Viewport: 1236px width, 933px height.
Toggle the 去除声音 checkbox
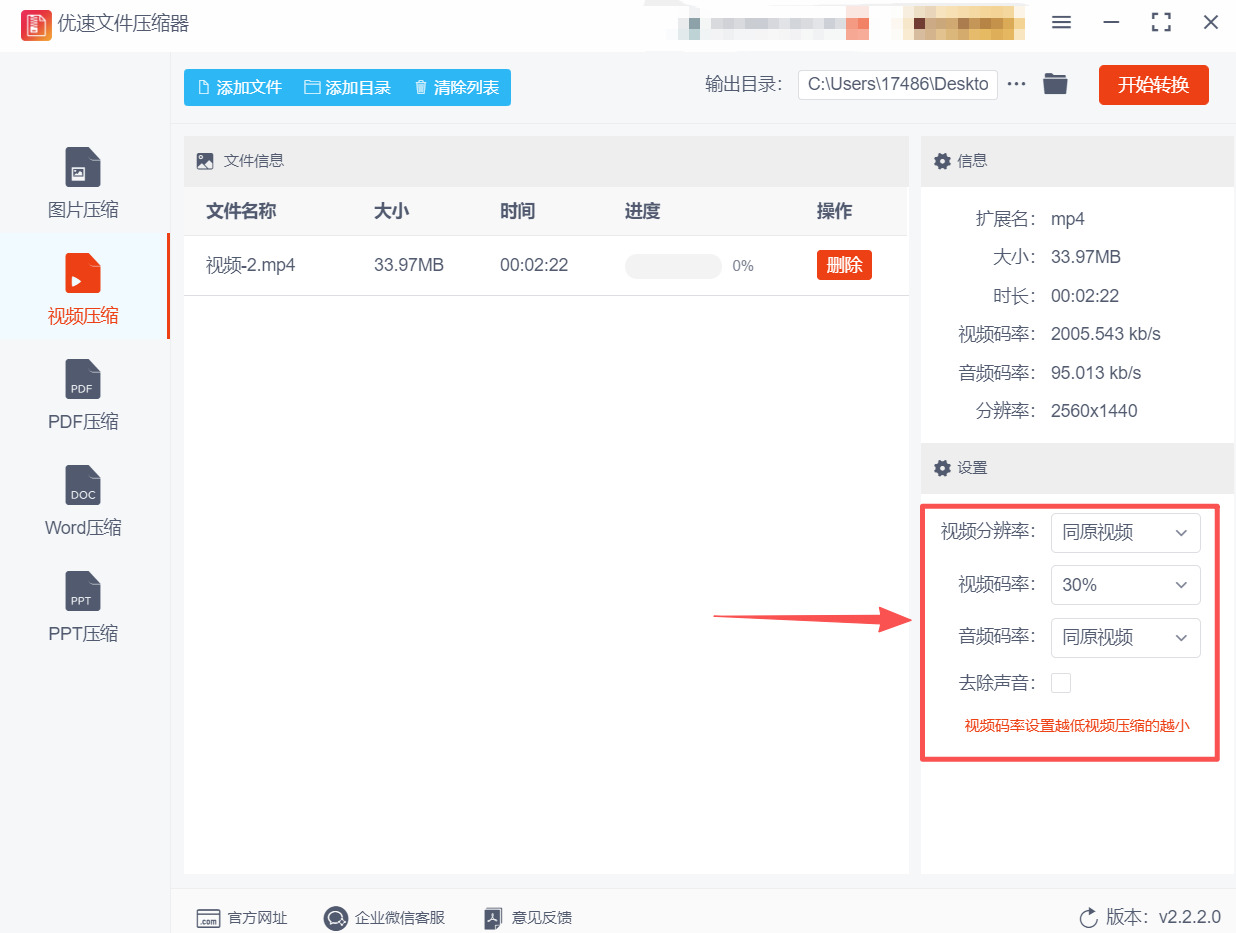click(x=1061, y=683)
